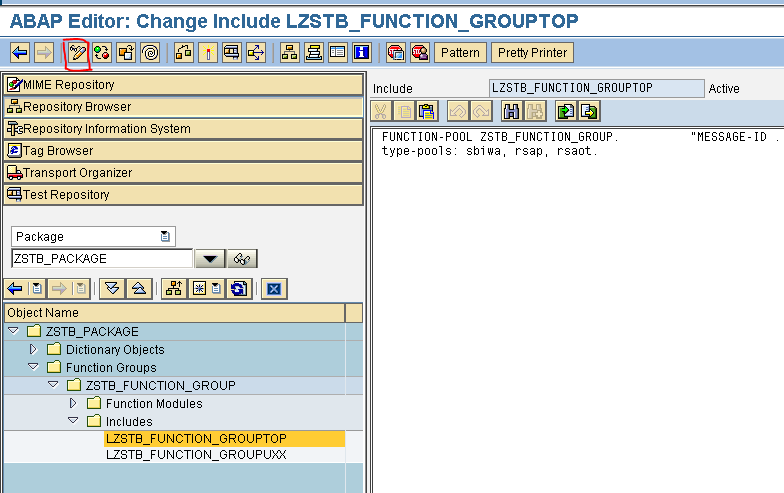This screenshot has height=493, width=784.
Task: Click Expand All Nodes icon in tree toolbar
Action: click(x=112, y=288)
